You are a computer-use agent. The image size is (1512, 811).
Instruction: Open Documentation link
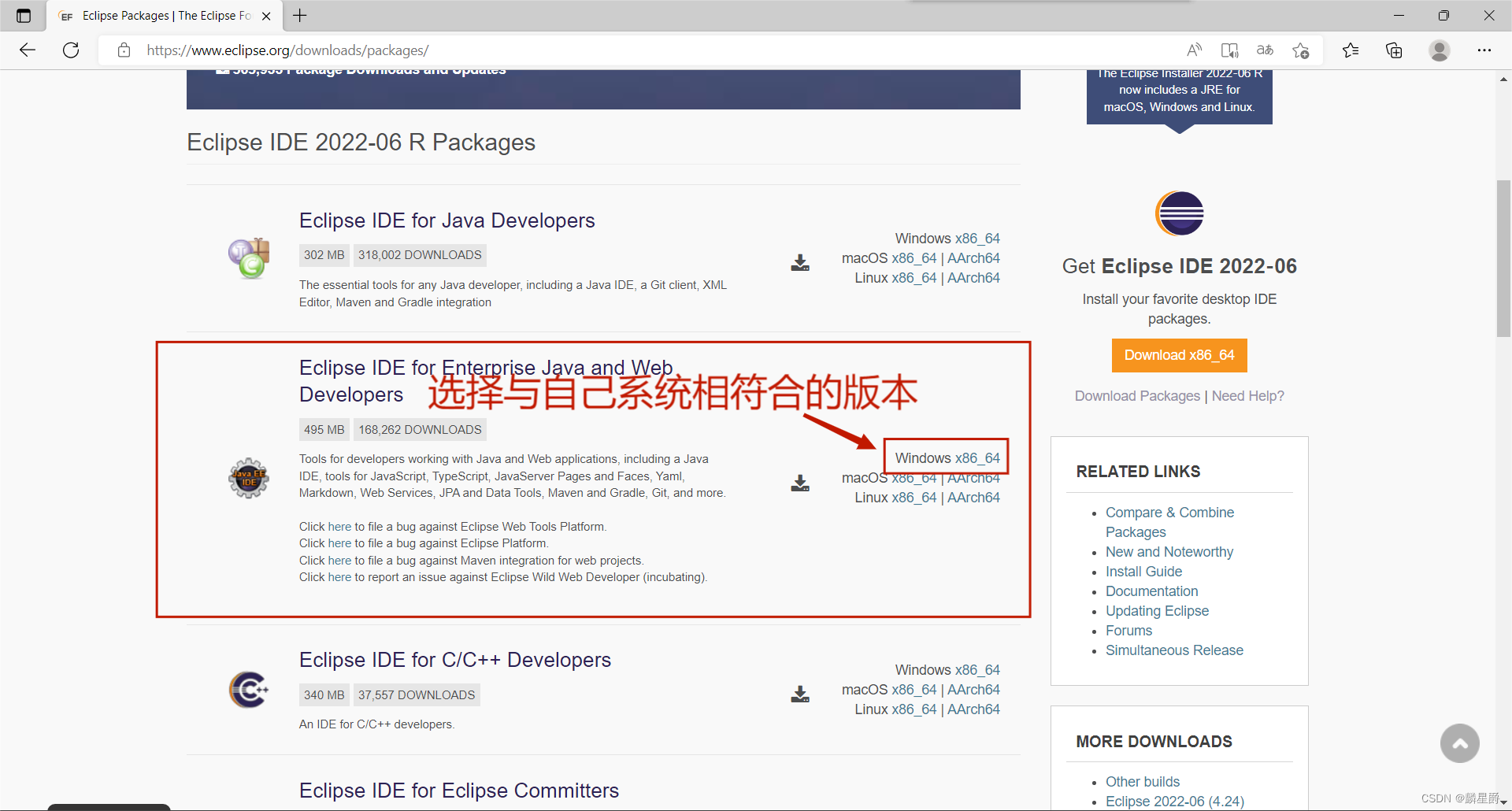click(x=1151, y=591)
